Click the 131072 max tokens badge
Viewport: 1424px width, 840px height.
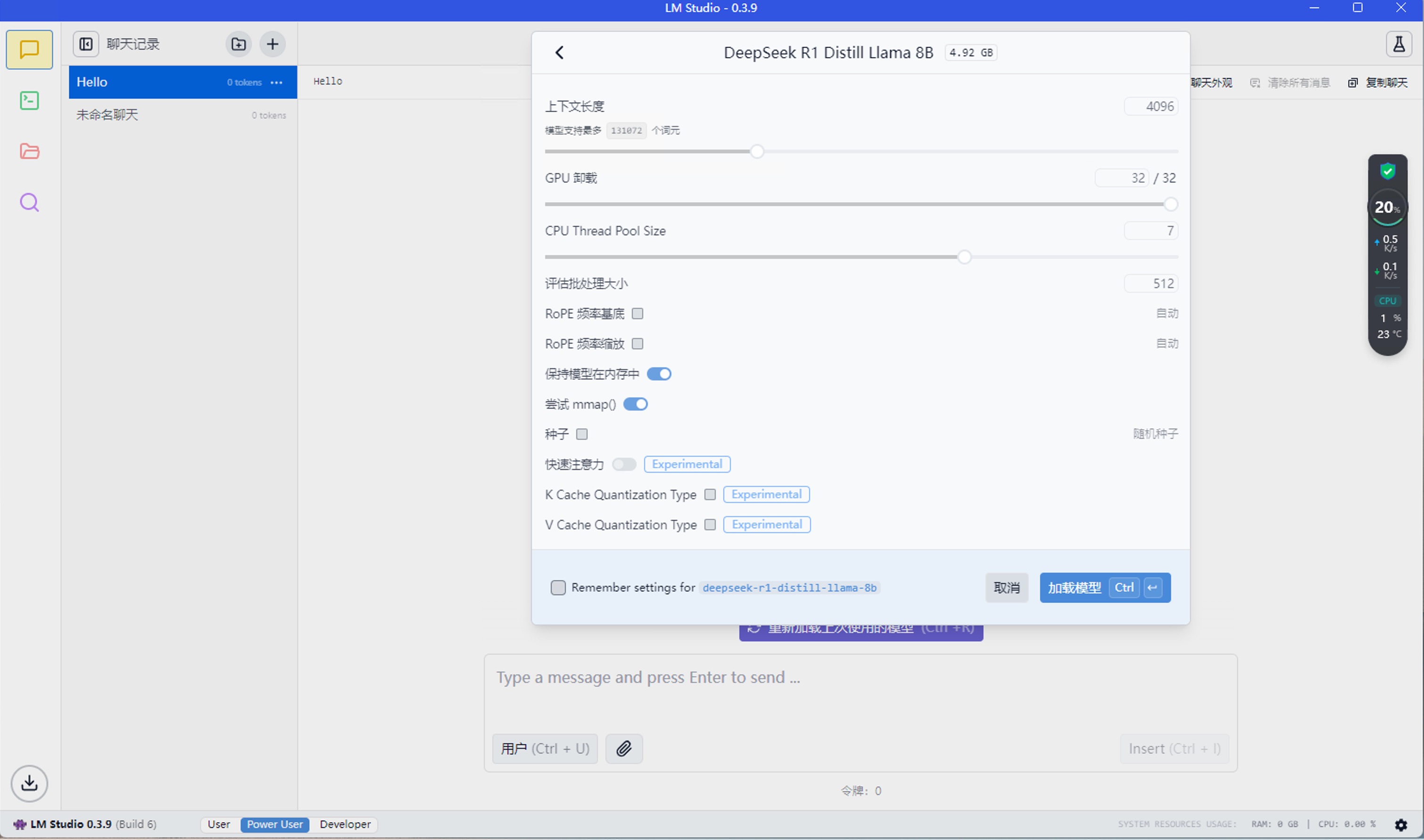[x=626, y=131]
